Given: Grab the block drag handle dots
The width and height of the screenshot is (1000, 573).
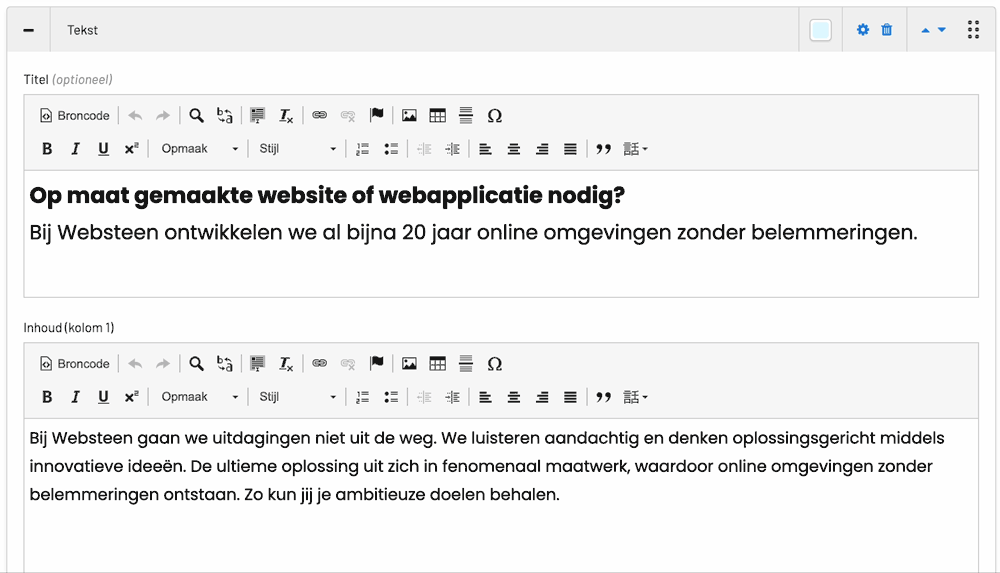Looking at the screenshot, I should point(973,30).
